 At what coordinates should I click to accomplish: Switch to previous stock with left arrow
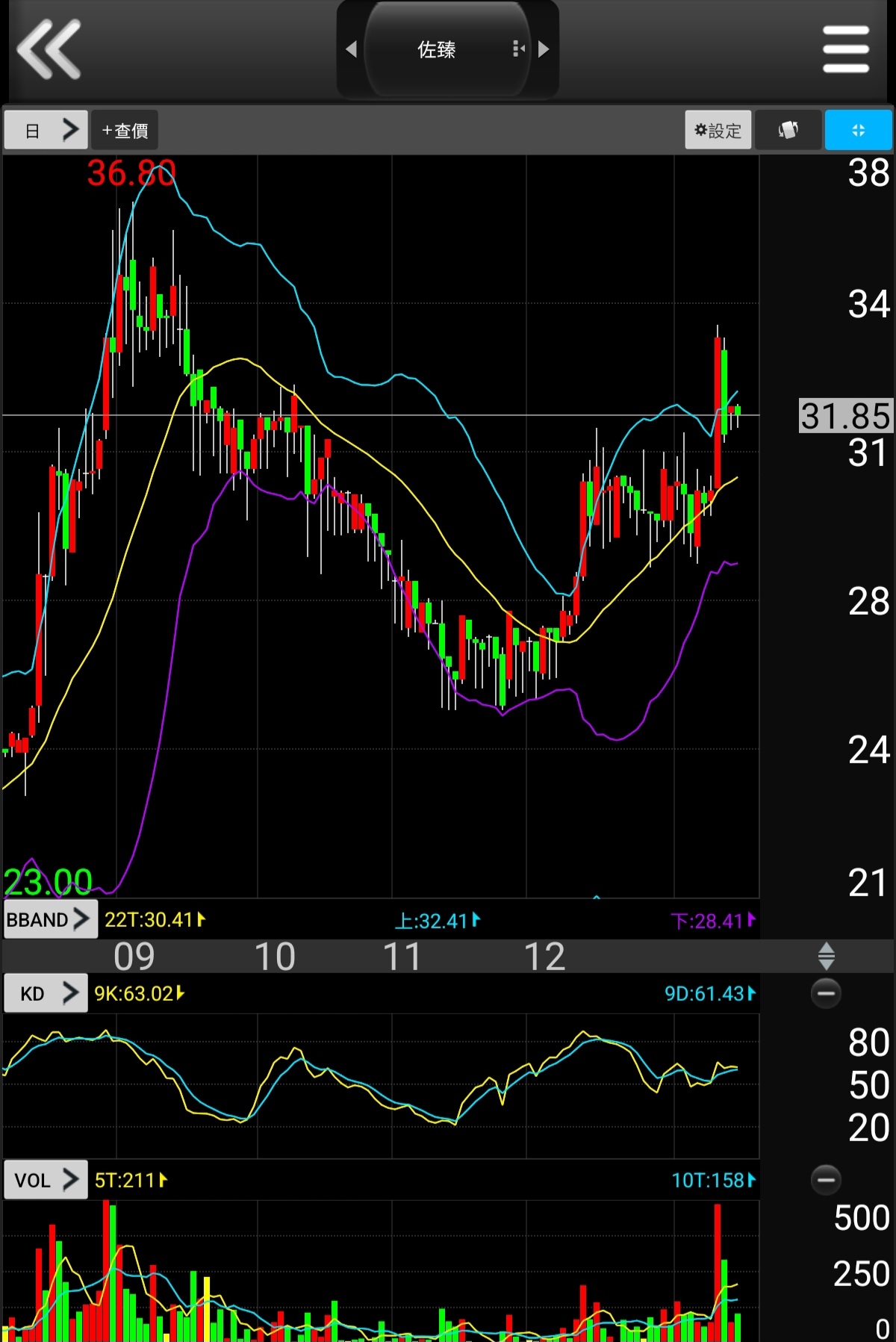tap(352, 49)
